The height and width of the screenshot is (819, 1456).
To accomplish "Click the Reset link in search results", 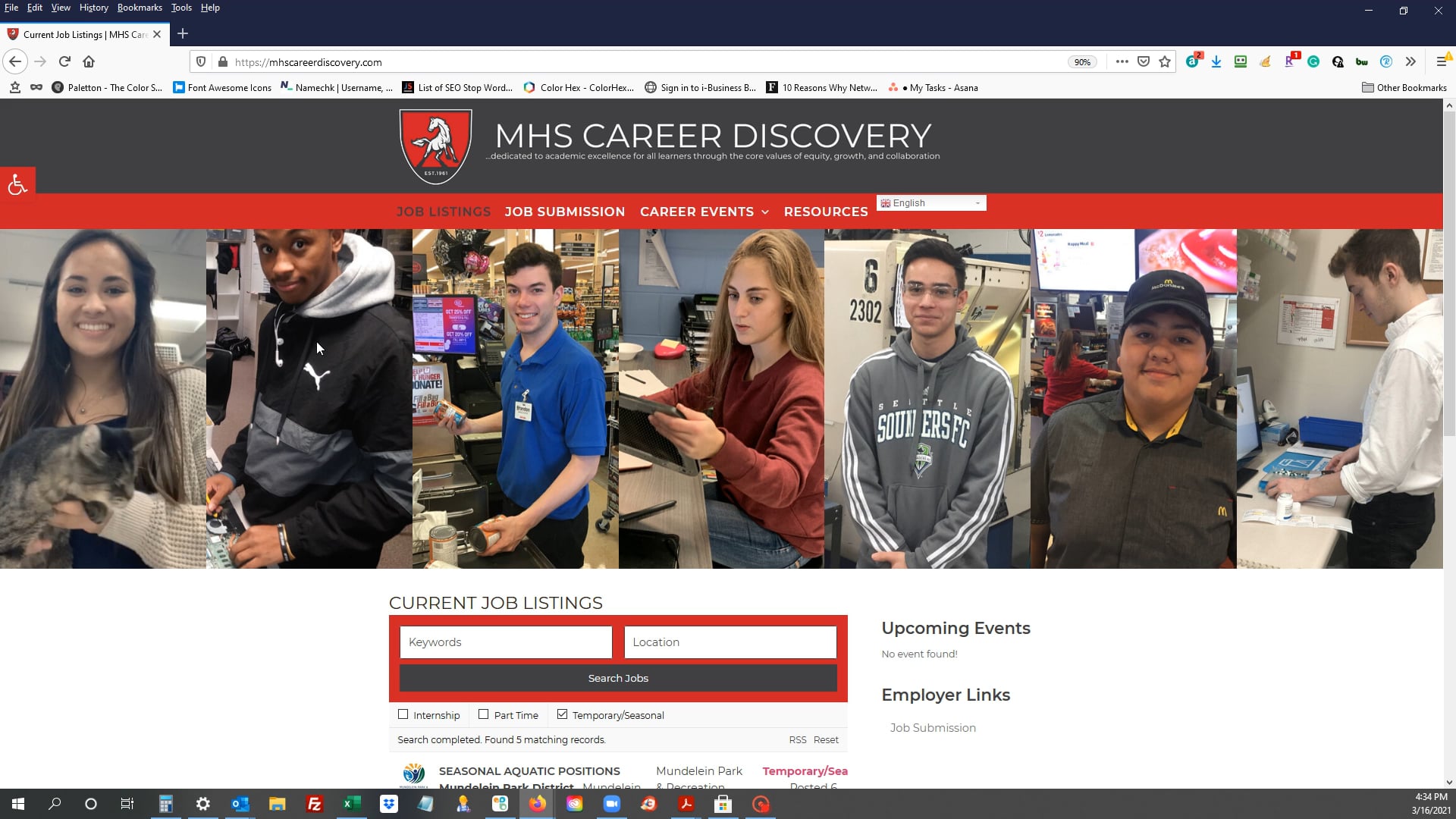I will click(x=826, y=739).
